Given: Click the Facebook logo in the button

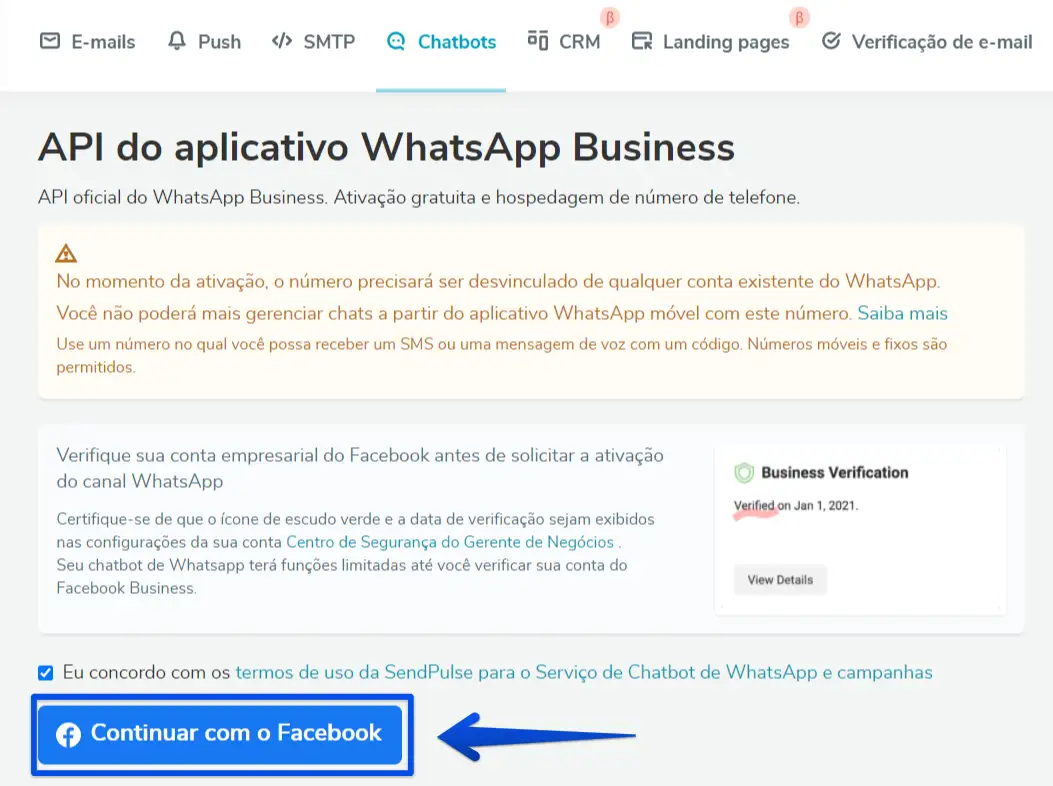Looking at the screenshot, I should [x=68, y=734].
